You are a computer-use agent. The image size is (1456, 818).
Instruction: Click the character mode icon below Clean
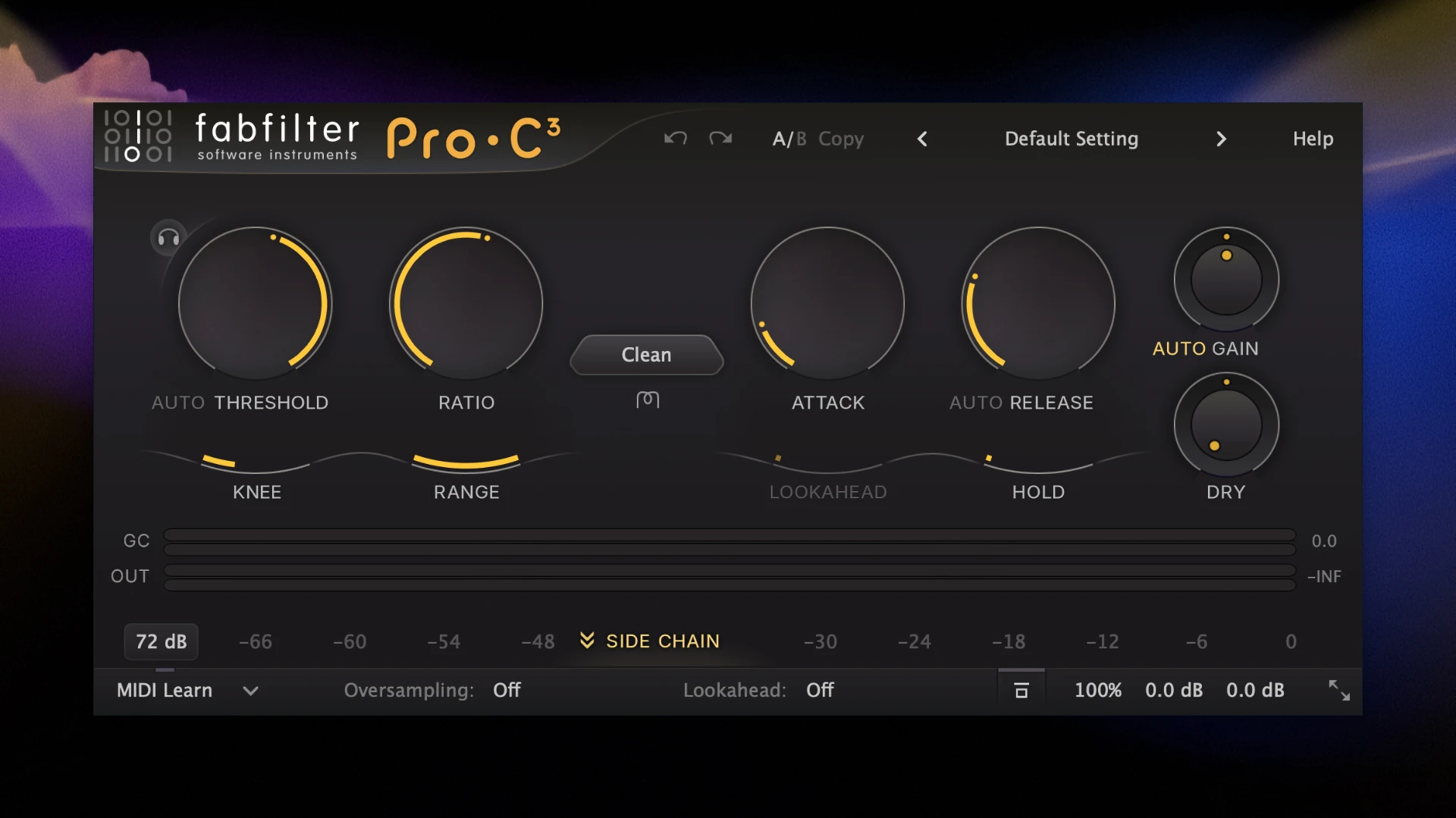(648, 400)
